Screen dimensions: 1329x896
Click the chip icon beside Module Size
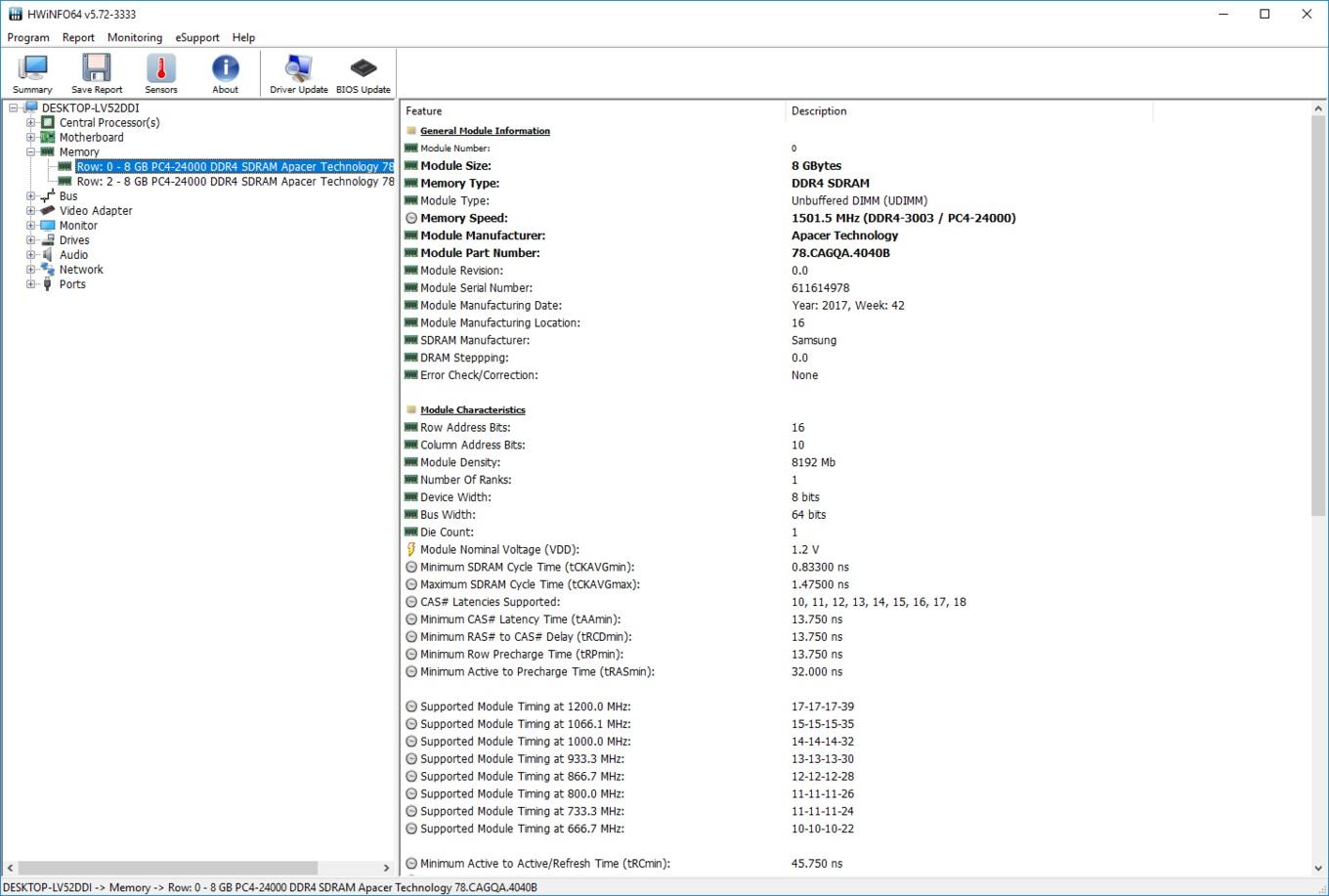click(x=411, y=166)
